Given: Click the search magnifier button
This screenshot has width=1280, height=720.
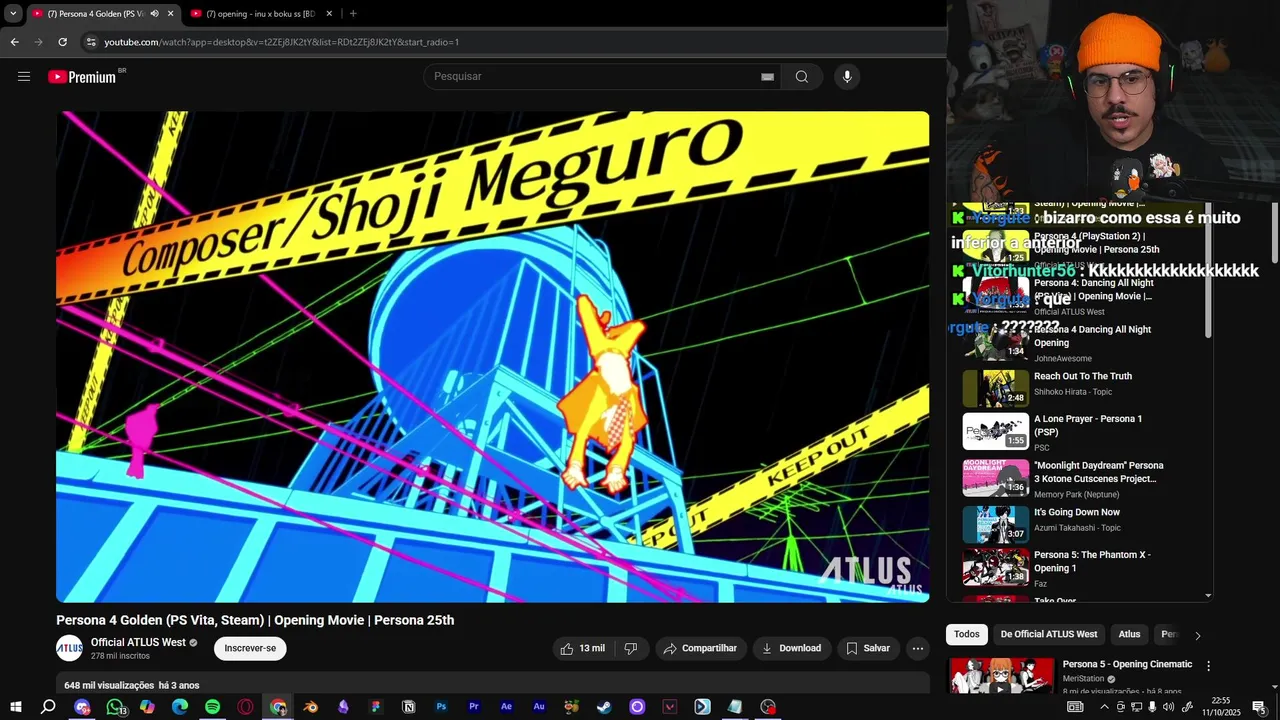Looking at the screenshot, I should tap(802, 77).
